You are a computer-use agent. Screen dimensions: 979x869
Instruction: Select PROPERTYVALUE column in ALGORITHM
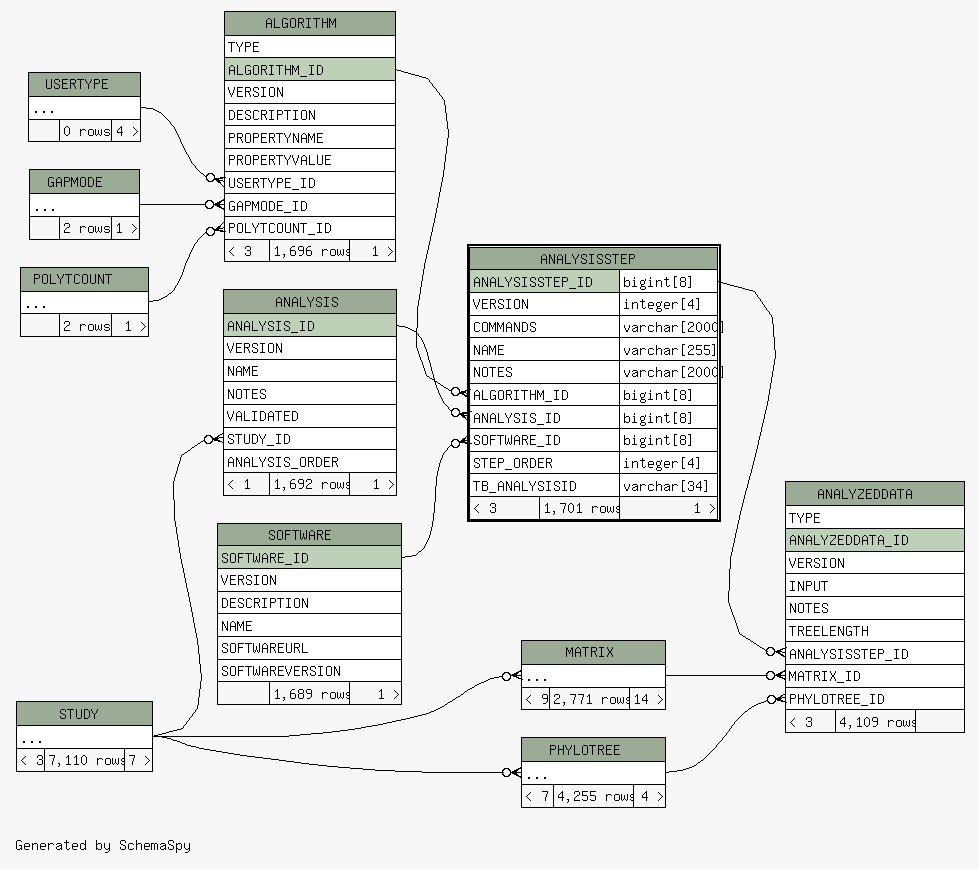[x=310, y=160]
